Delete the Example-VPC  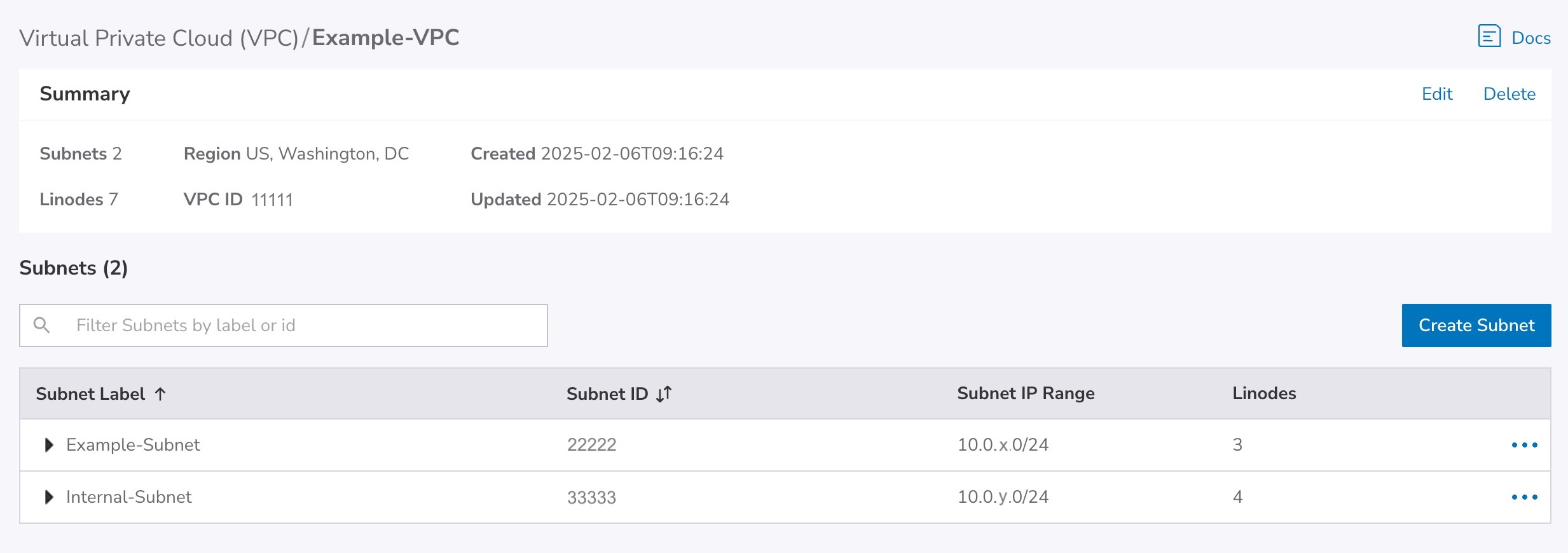coord(1509,94)
